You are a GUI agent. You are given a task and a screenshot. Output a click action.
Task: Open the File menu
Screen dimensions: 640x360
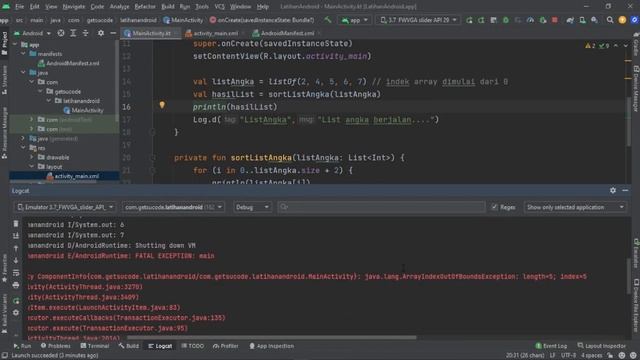tap(19, 7)
